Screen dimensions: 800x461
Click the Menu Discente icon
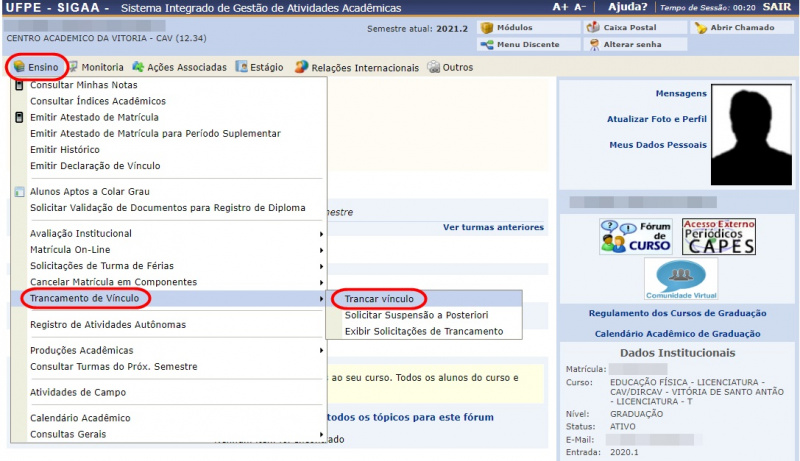(487, 45)
